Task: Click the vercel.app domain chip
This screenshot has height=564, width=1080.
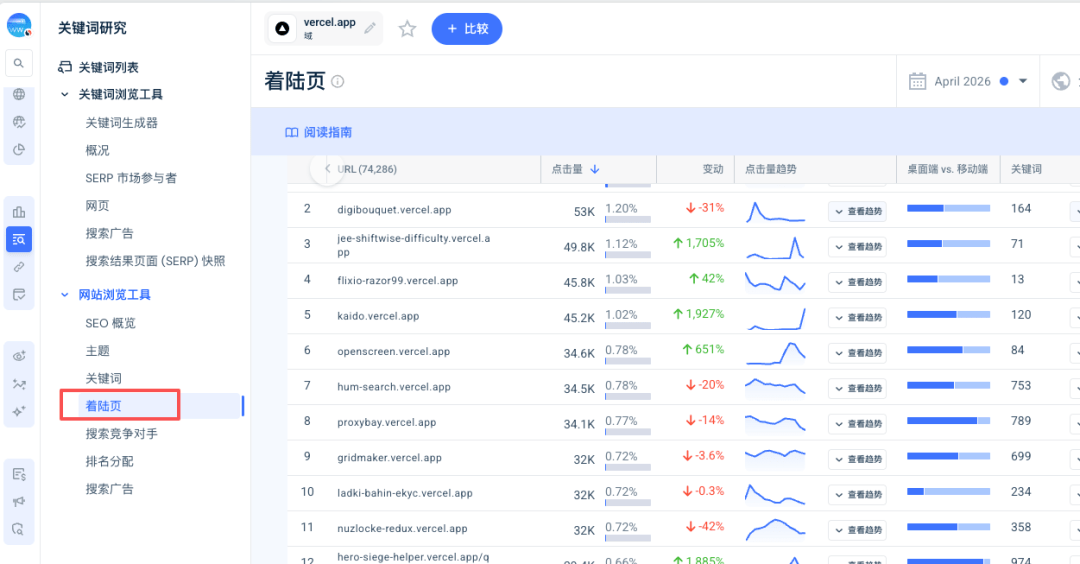Action: click(323, 29)
